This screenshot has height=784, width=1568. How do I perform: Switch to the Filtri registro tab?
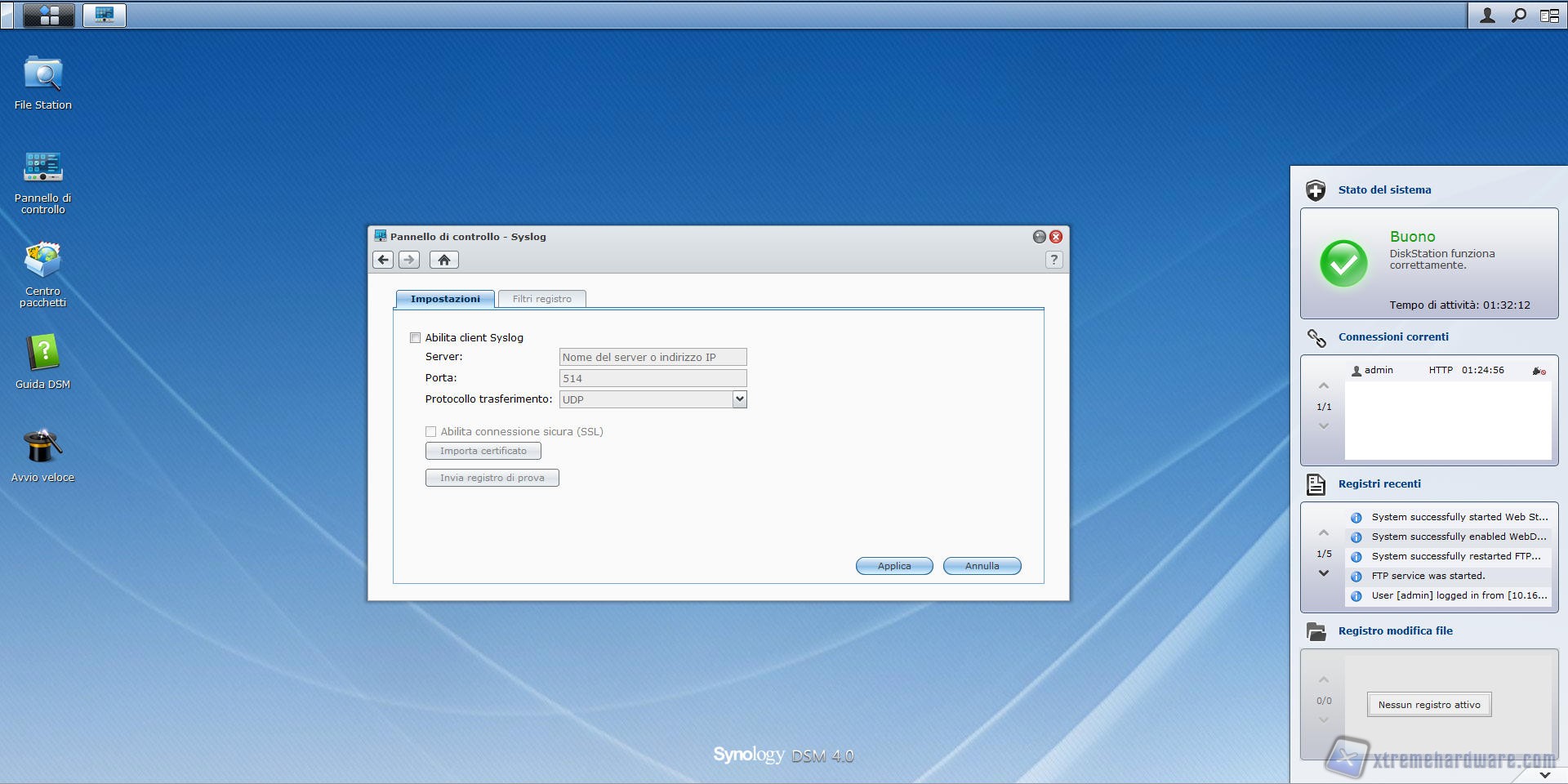point(541,299)
